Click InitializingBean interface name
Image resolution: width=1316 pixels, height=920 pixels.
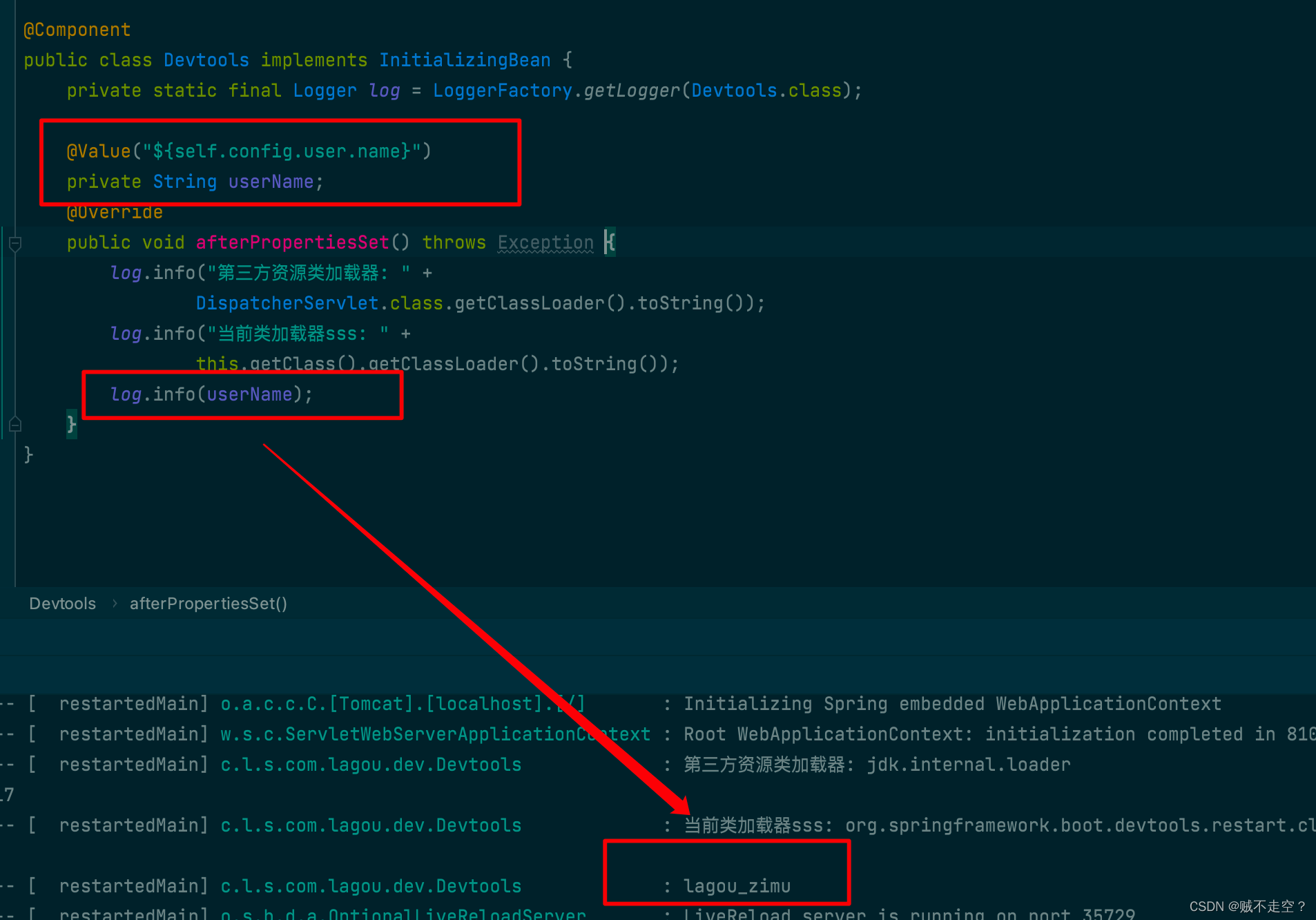465,60
